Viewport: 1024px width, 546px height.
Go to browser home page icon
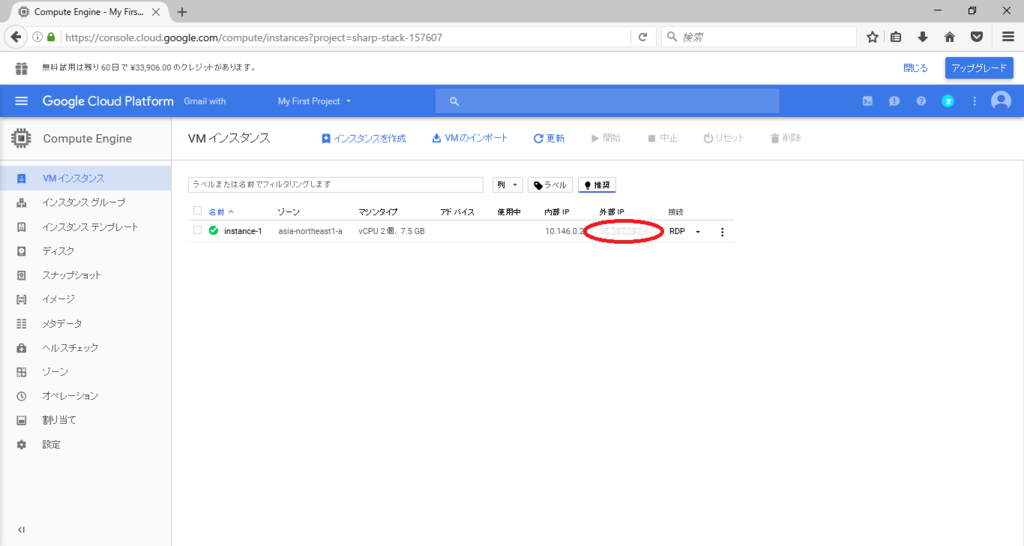click(x=950, y=37)
